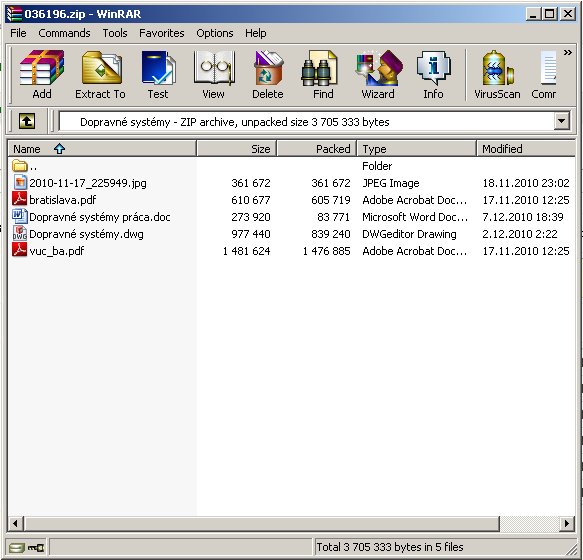The image size is (583, 560).
Task: Go up one level with arrow icon
Action: [27, 121]
